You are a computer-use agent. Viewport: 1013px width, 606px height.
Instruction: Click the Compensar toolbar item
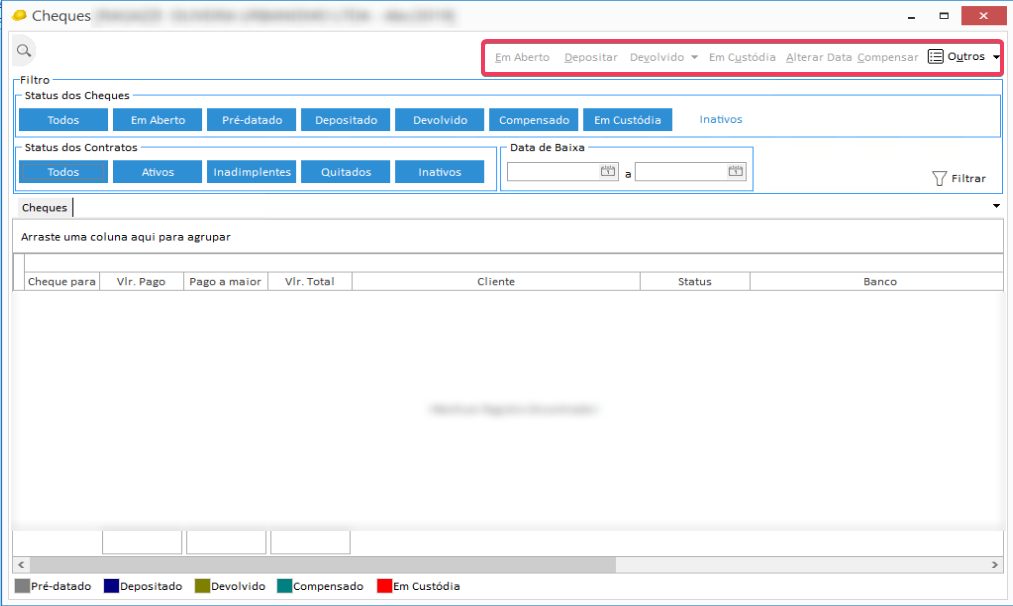[887, 57]
